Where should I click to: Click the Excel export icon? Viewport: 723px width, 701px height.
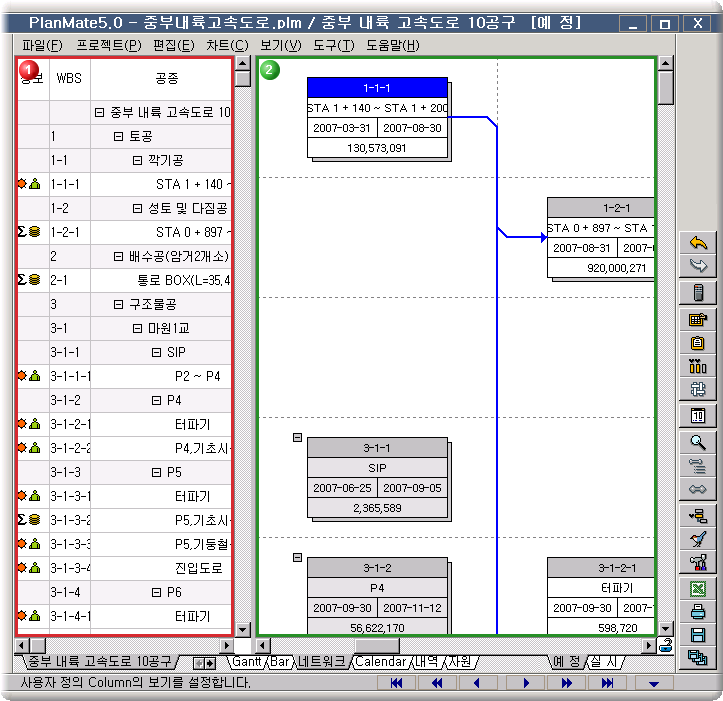tap(698, 589)
